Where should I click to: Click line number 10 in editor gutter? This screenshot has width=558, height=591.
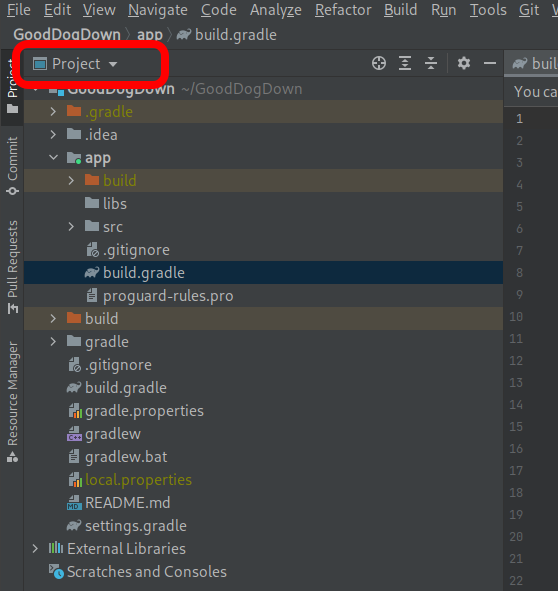coord(516,317)
